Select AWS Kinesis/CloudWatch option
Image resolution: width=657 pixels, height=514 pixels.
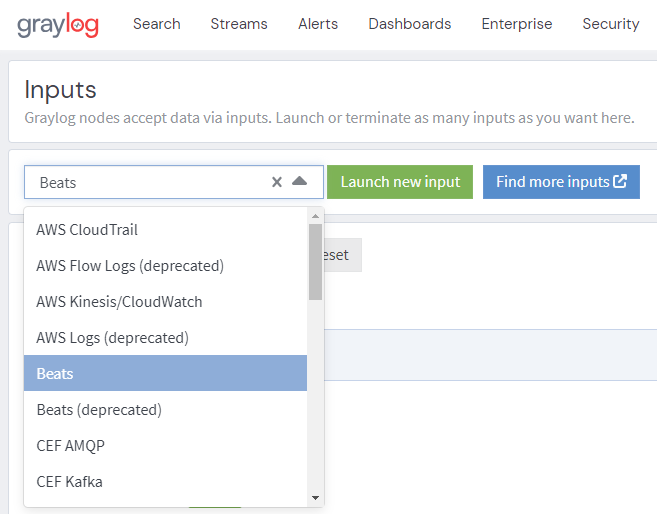[x=166, y=302]
